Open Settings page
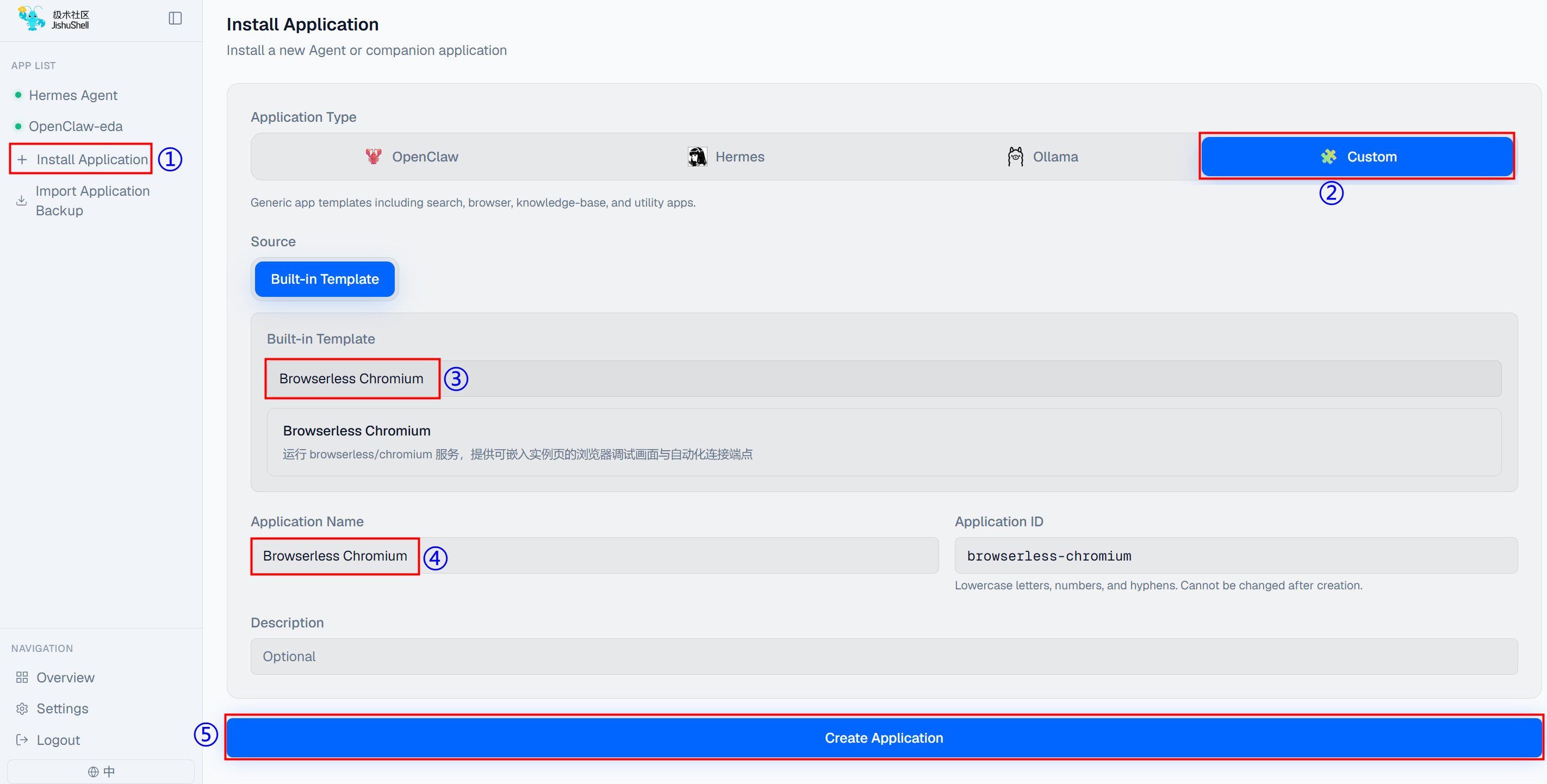The image size is (1547, 784). pos(63,708)
